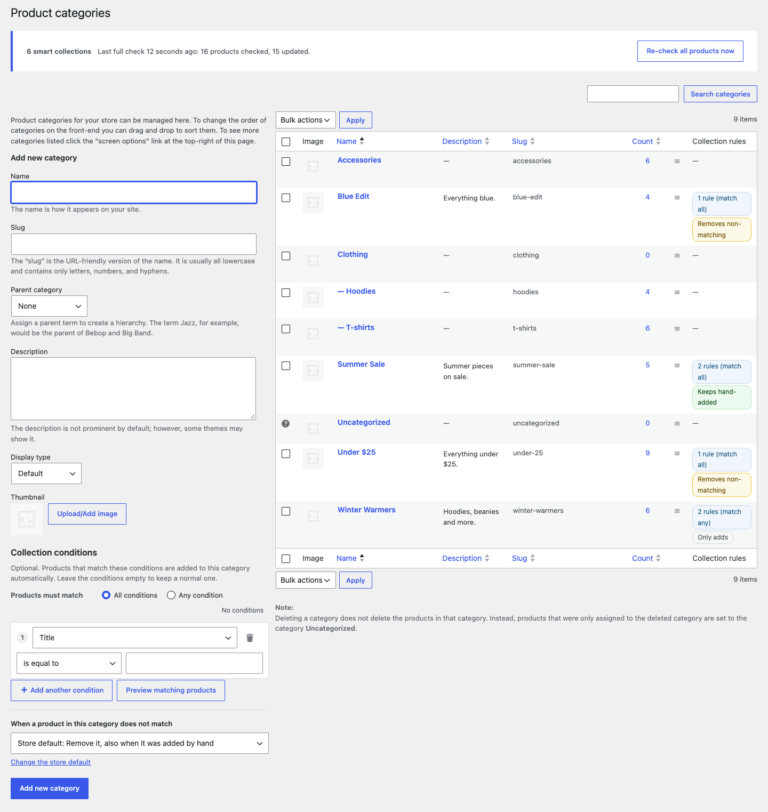Click Blue Edit image placeholder
Viewport: 768px width, 812px height.
313,202
